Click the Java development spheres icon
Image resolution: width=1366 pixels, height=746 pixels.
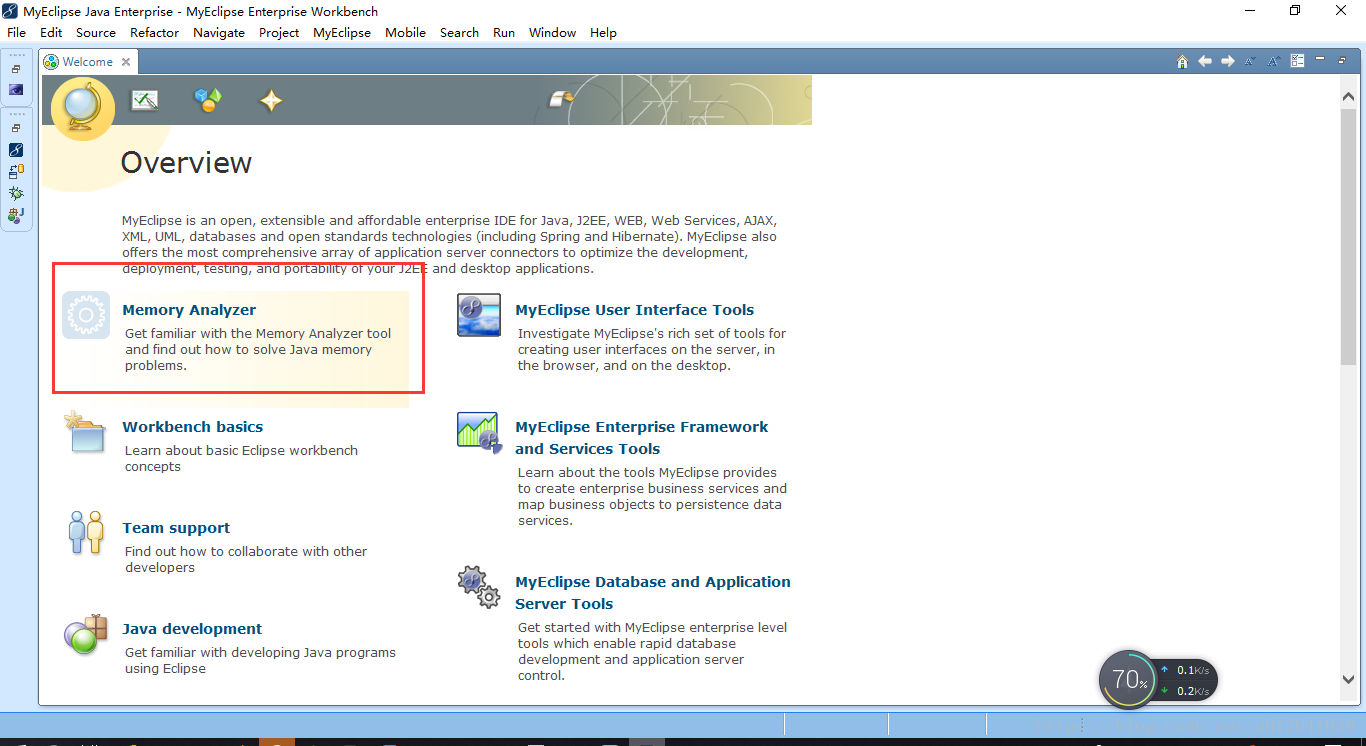click(85, 634)
